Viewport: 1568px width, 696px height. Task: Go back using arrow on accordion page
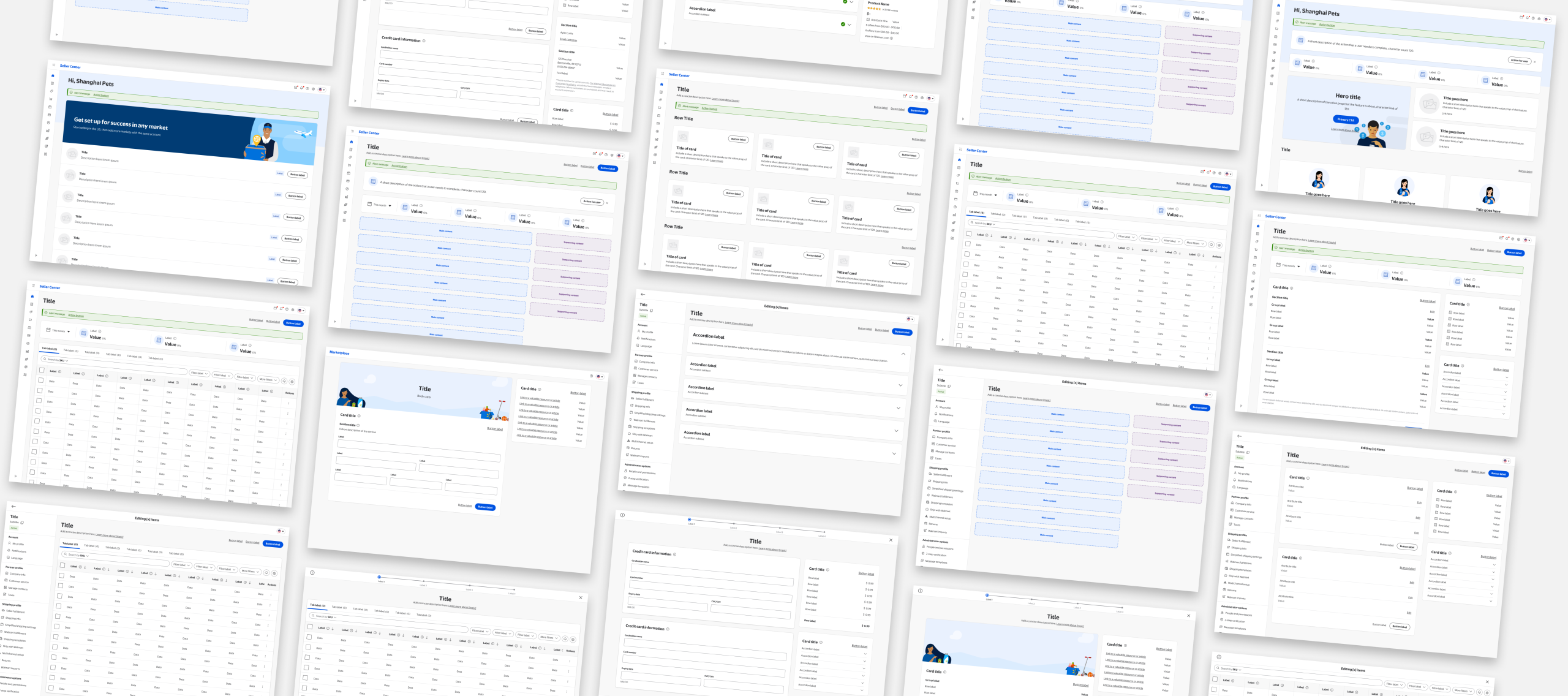(x=643, y=295)
